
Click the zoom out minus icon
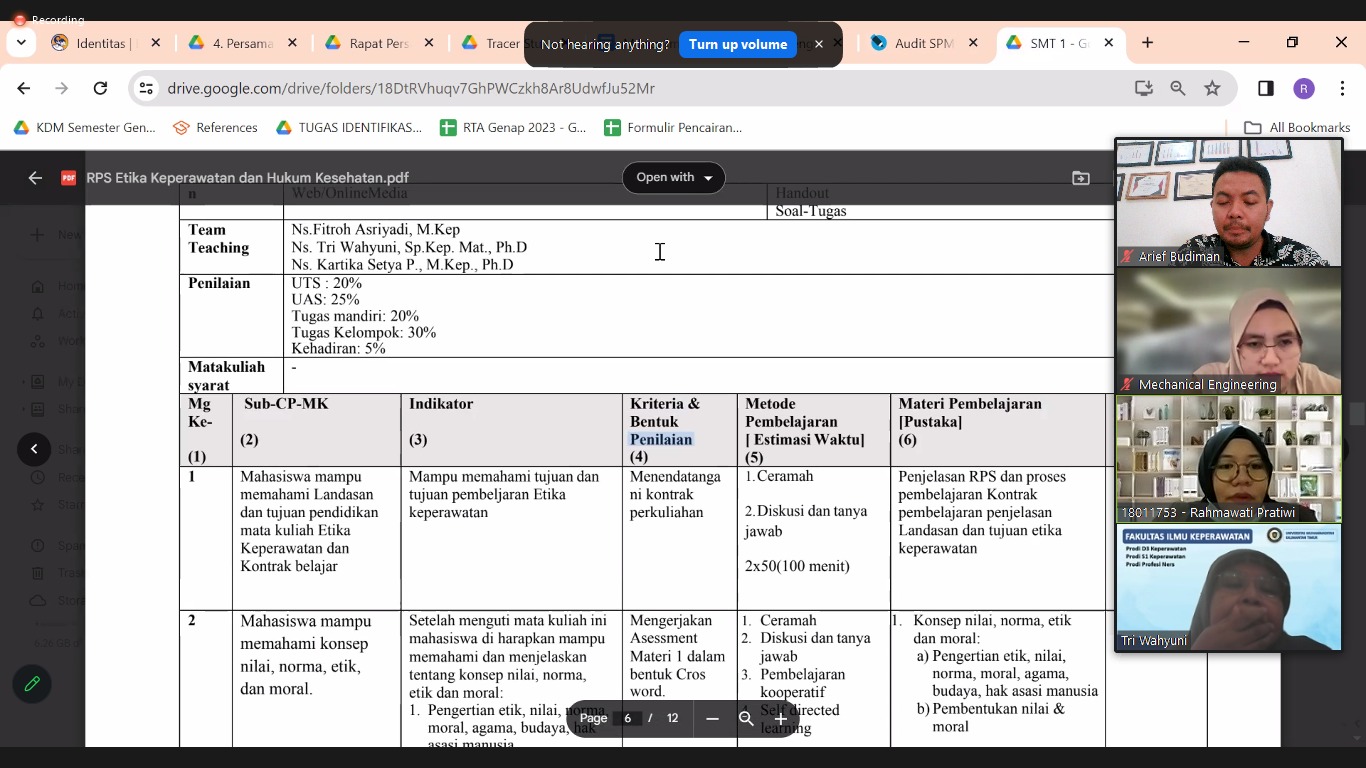[x=712, y=718]
